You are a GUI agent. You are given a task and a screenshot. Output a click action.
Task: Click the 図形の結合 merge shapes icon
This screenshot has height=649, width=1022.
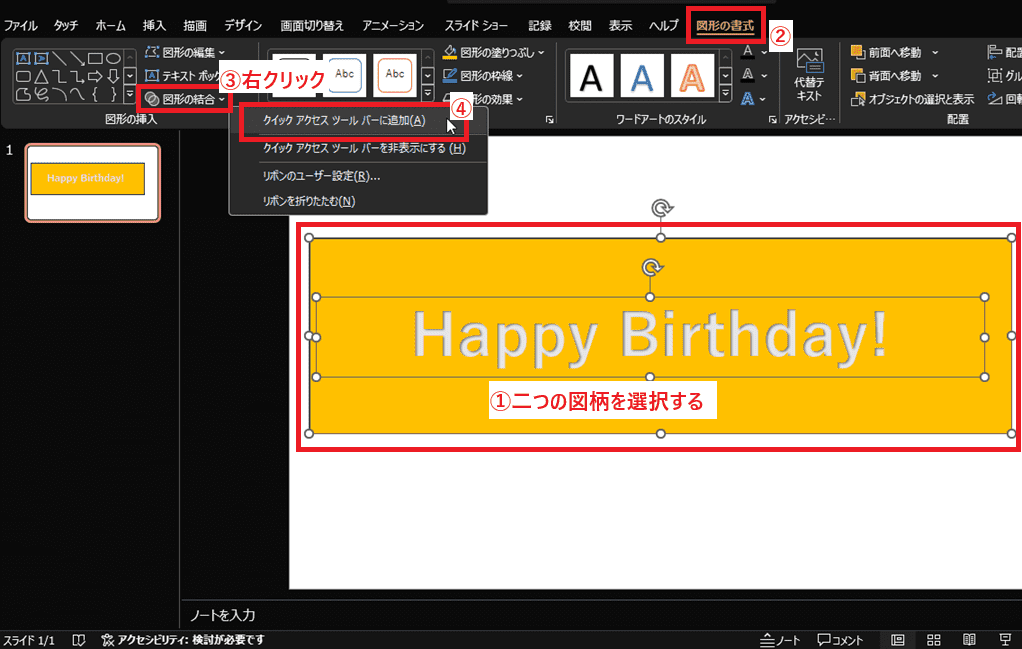152,99
